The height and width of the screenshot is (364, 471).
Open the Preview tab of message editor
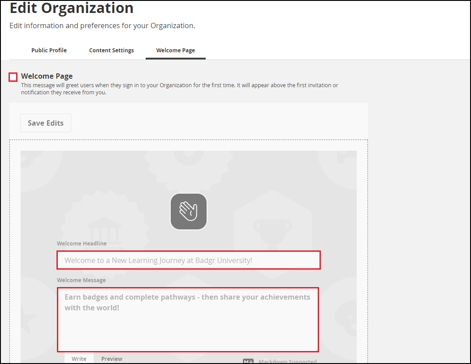click(112, 359)
